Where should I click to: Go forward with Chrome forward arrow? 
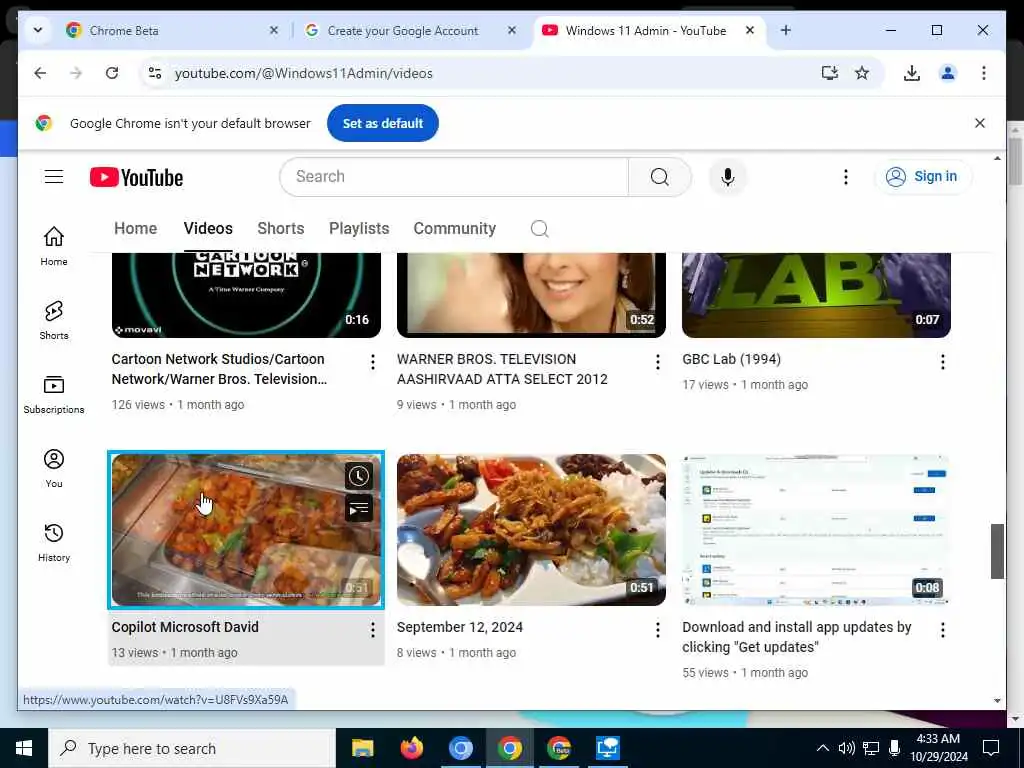tap(76, 73)
